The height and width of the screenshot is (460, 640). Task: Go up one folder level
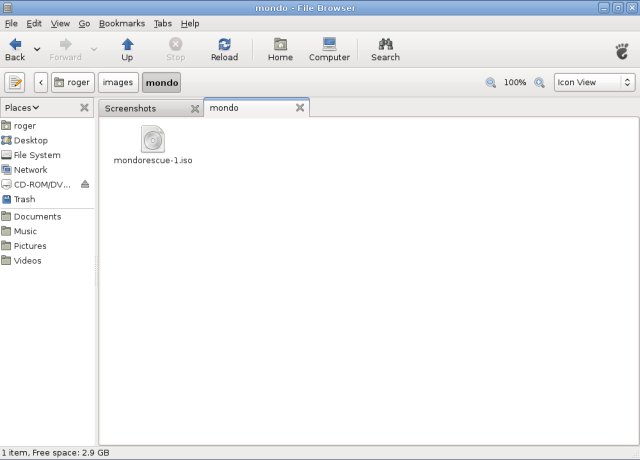[127, 49]
